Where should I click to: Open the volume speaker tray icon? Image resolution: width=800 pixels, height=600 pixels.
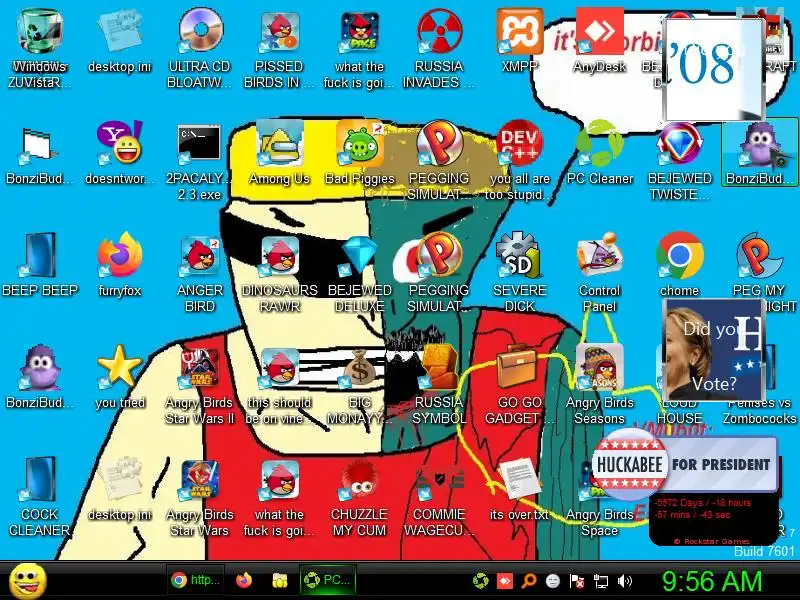pos(624,581)
